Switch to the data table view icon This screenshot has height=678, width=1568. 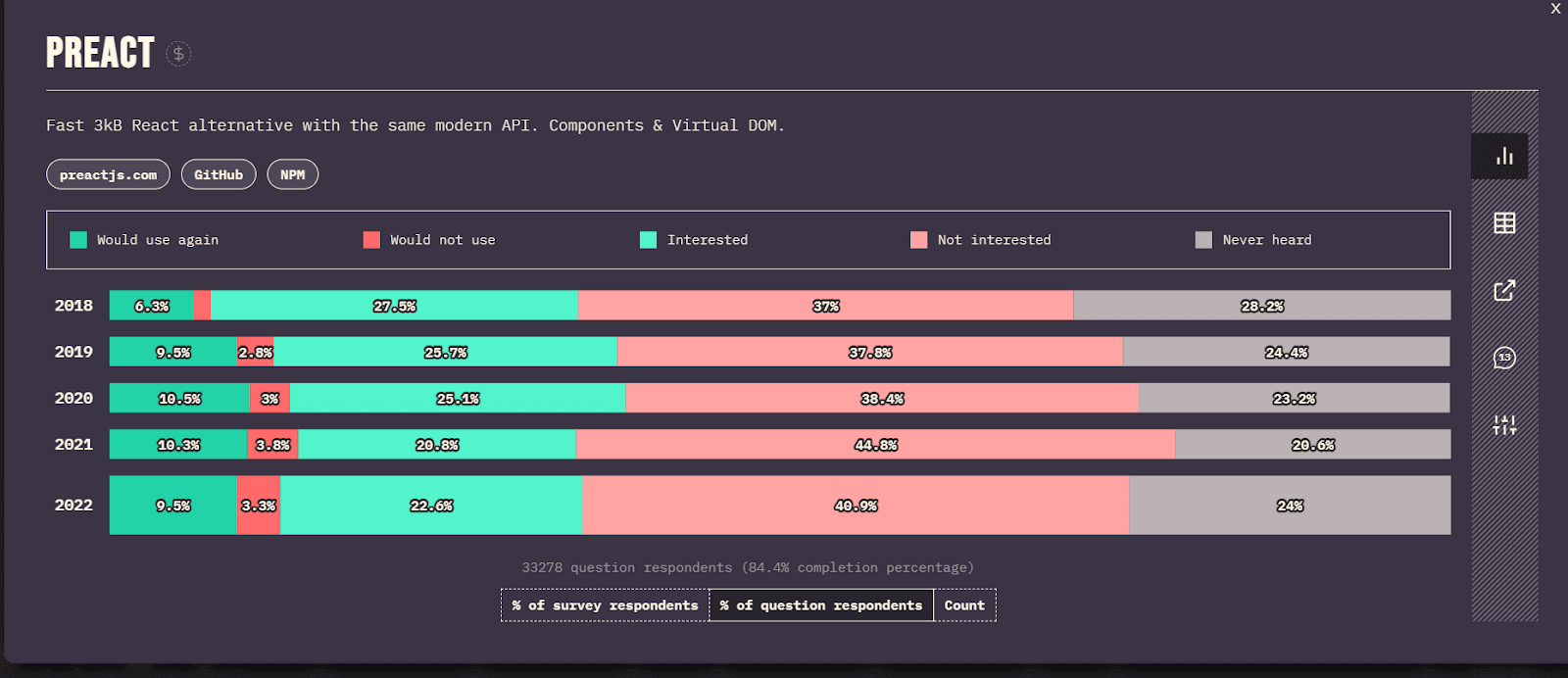click(x=1503, y=223)
